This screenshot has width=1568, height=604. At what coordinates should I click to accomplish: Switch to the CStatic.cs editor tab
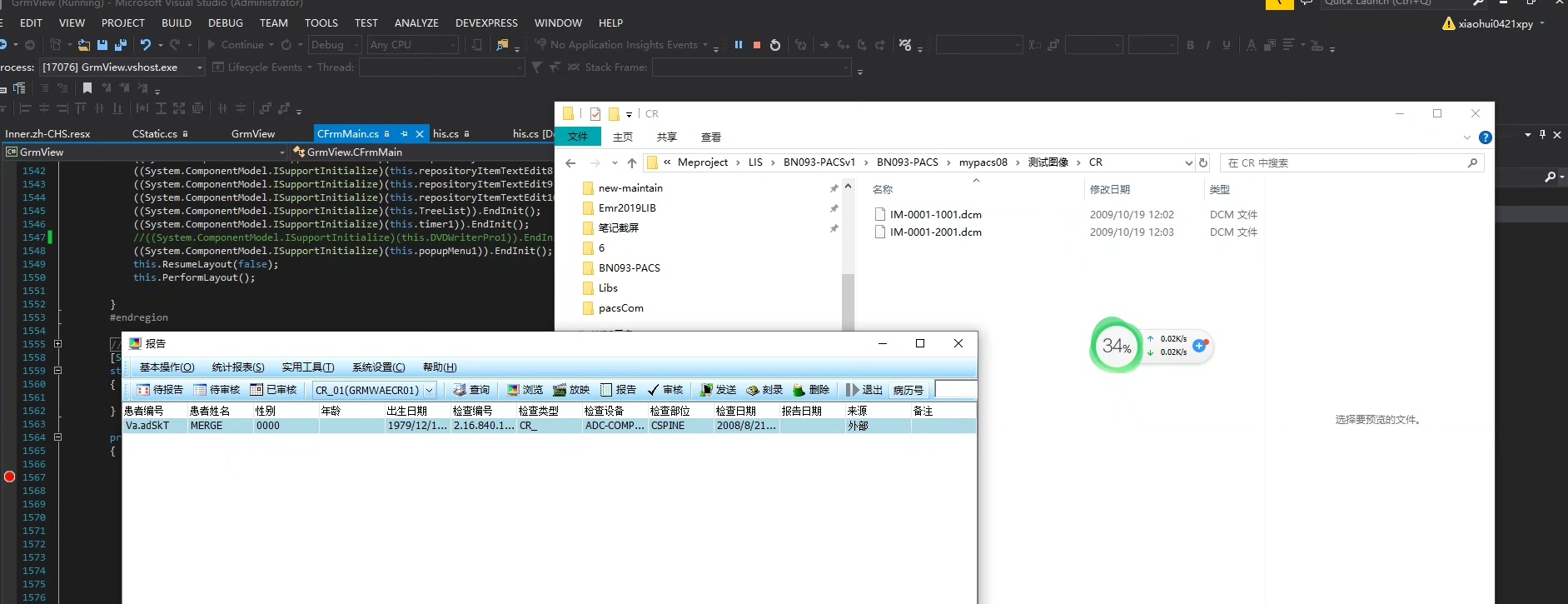tap(155, 134)
